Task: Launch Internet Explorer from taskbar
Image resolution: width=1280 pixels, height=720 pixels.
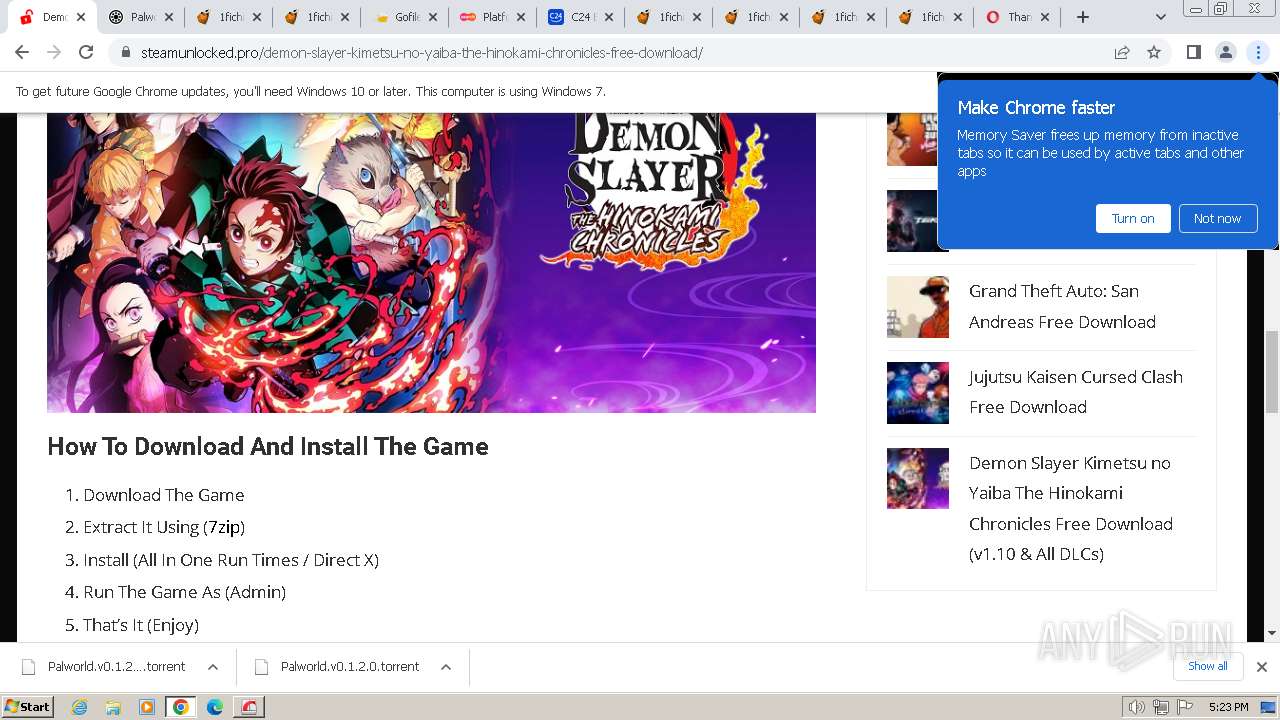Action: tap(79, 707)
